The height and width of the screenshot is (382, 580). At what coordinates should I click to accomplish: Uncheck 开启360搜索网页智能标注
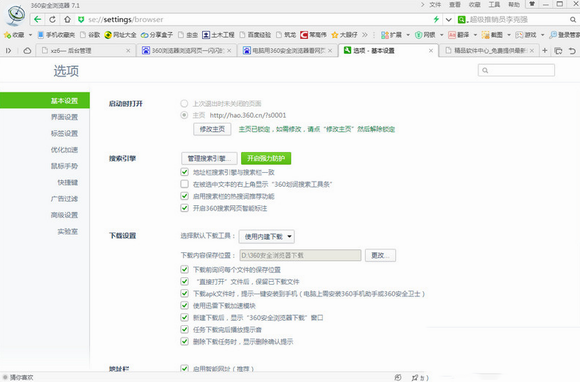(185, 208)
